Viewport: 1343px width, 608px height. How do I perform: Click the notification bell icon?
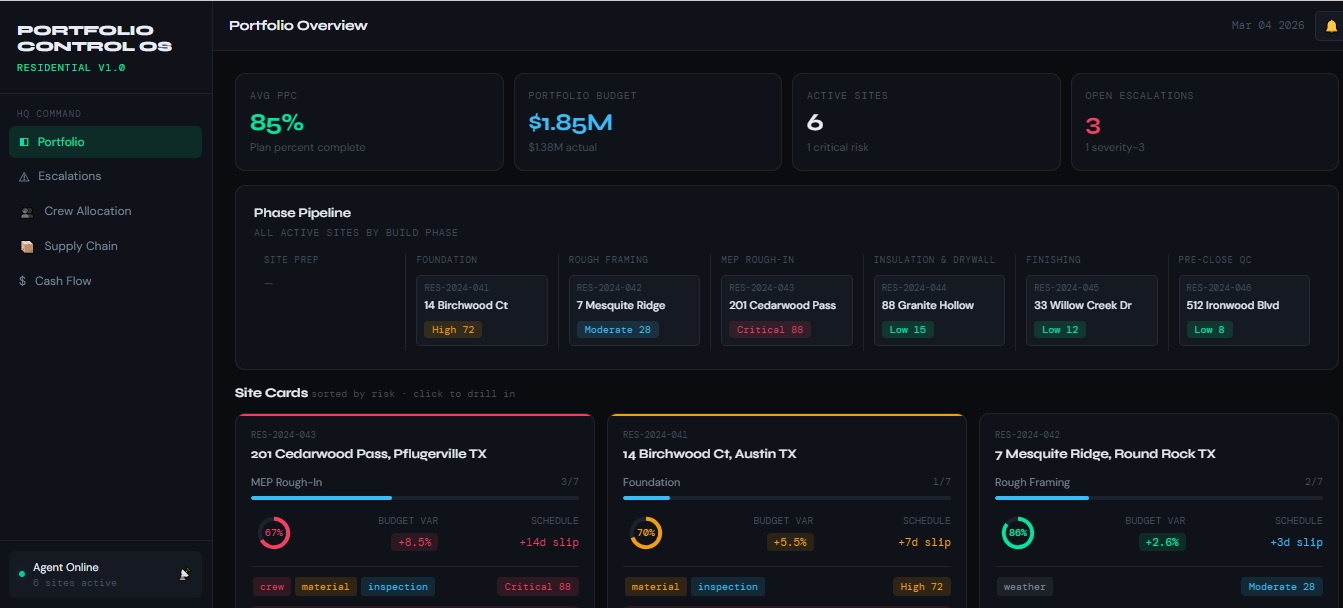click(x=1330, y=27)
